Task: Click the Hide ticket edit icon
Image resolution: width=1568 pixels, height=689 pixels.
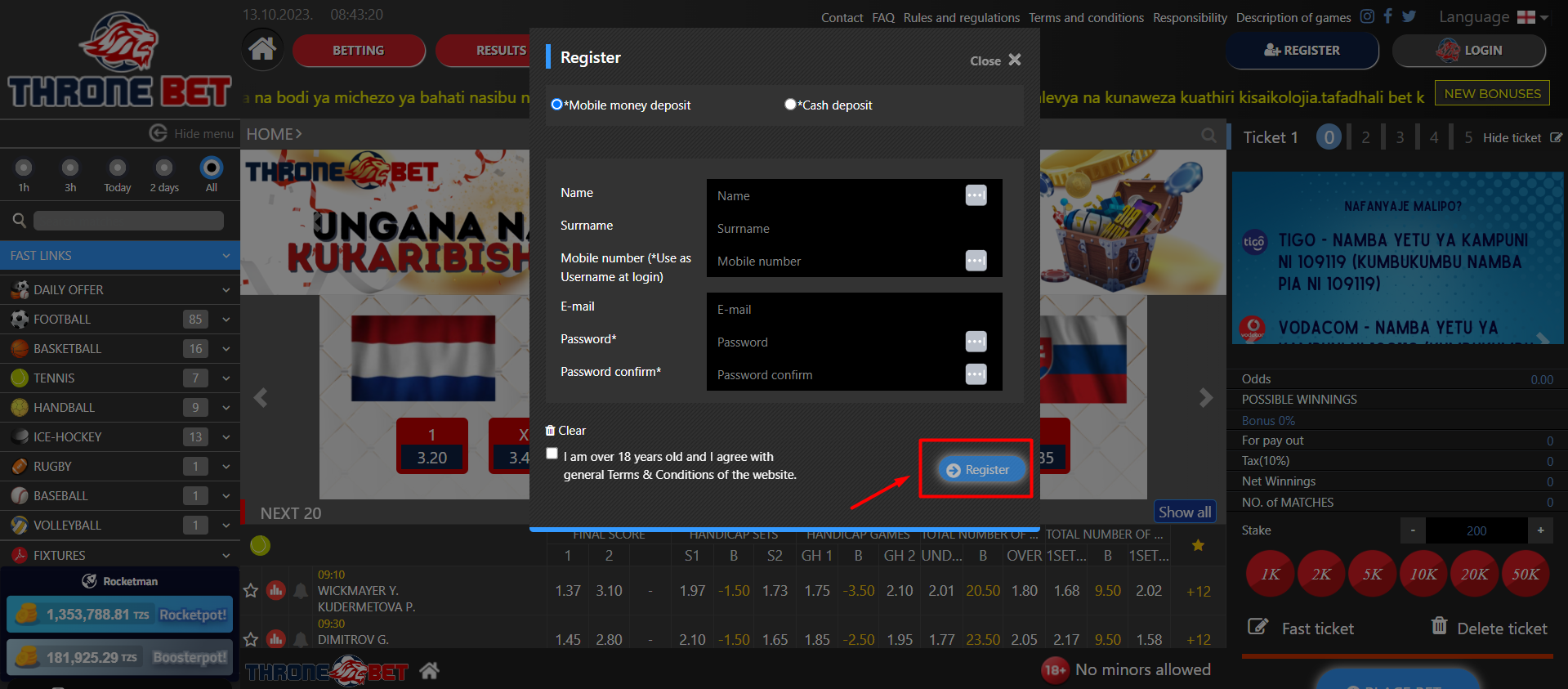Action: coord(1556,138)
